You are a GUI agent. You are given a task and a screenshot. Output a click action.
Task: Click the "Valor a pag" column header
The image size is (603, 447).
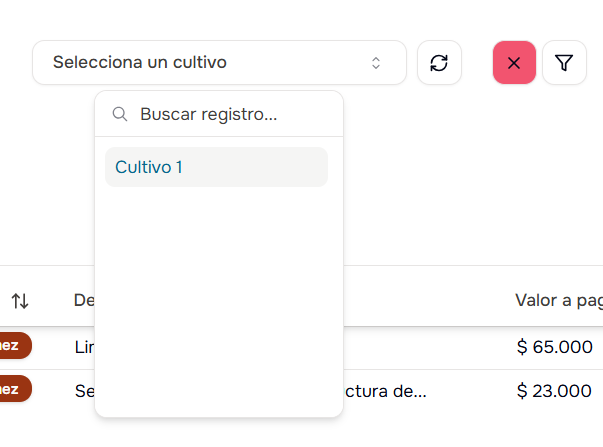pyautogui.click(x=558, y=300)
